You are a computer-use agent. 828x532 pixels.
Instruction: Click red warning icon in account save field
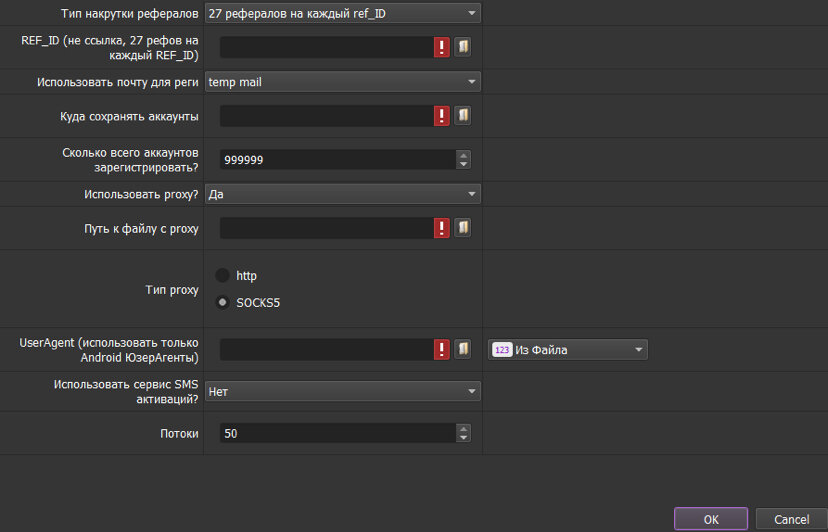pos(441,116)
